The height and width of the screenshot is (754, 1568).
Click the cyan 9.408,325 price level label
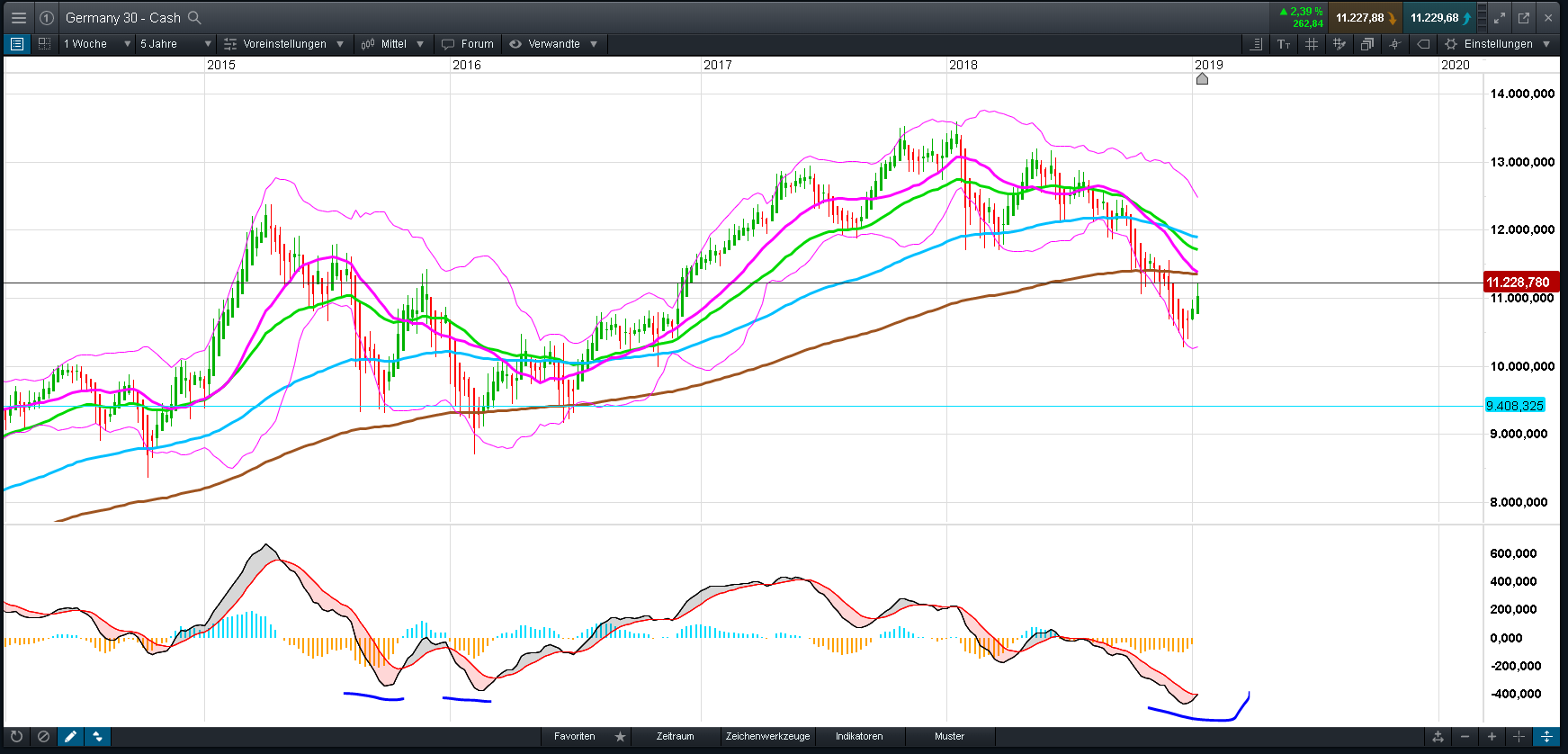coord(1515,406)
